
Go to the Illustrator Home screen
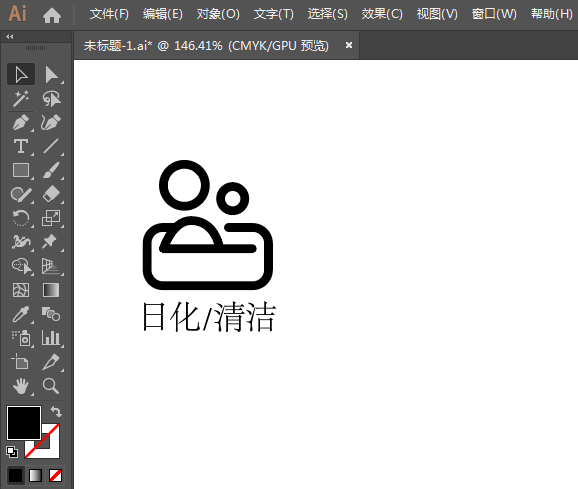coord(52,15)
